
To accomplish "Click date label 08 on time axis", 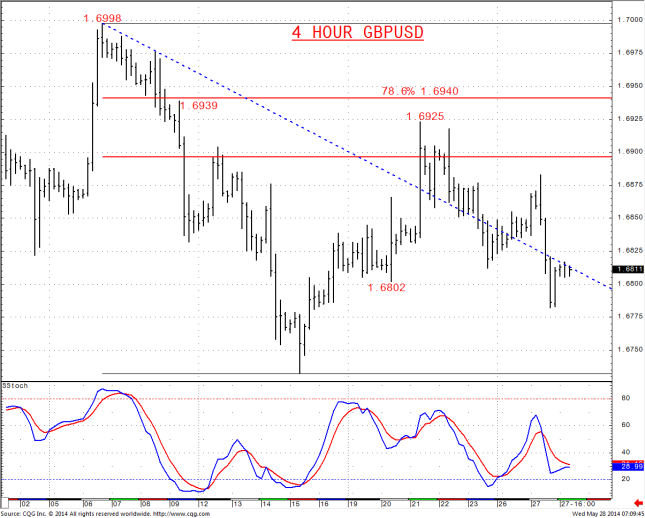I will 146,504.
